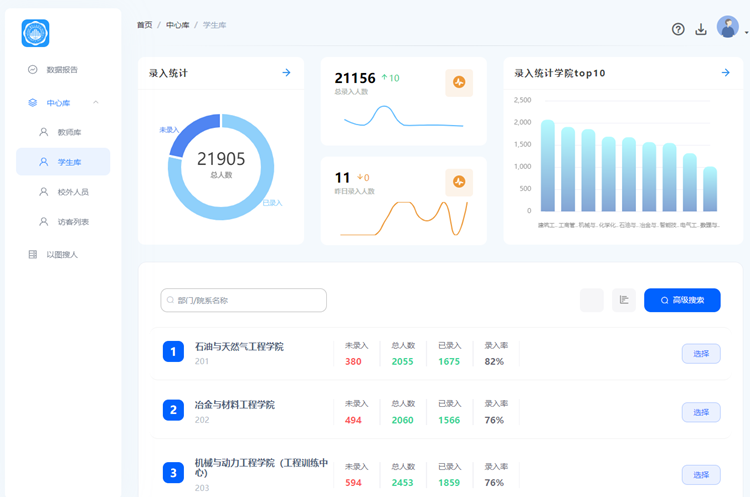Click 首页 breadcrumb link
750x497 pixels.
pos(144,25)
